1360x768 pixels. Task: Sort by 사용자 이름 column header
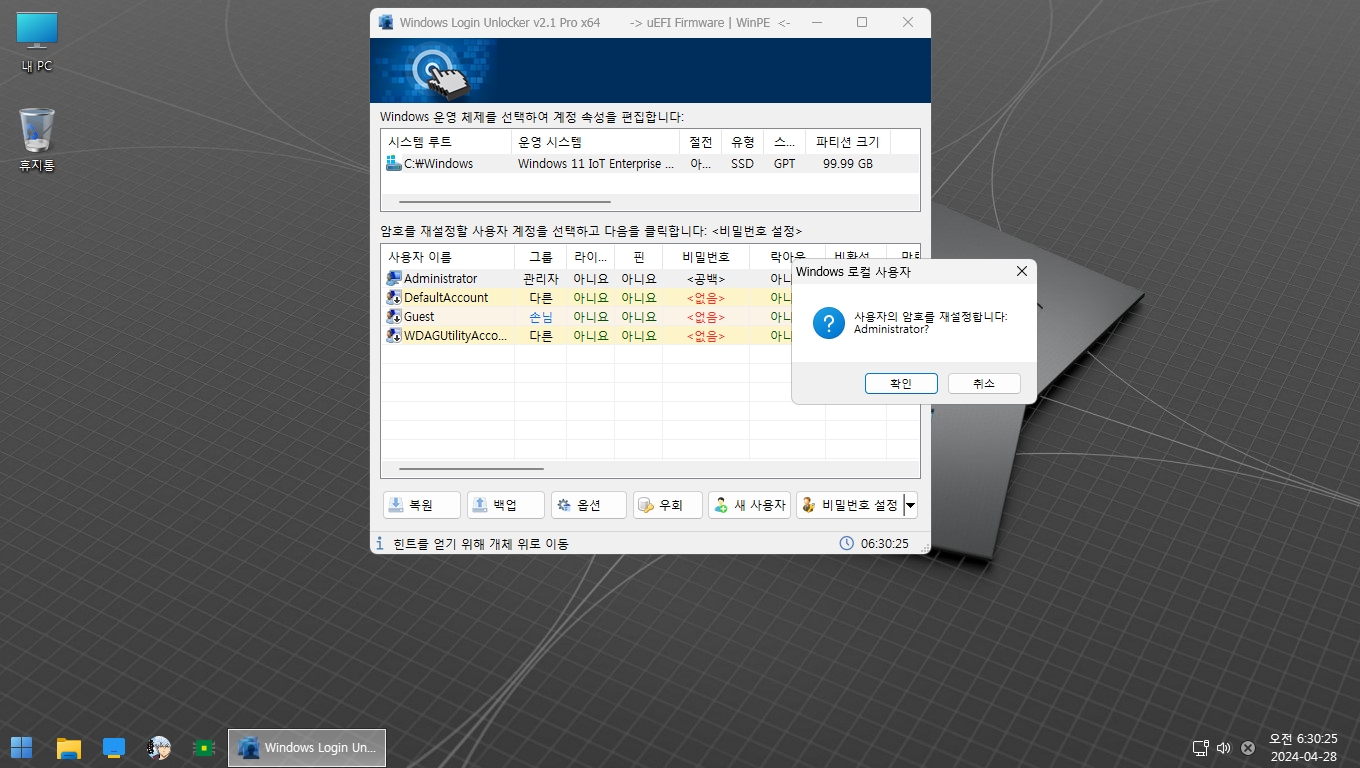[x=447, y=257]
